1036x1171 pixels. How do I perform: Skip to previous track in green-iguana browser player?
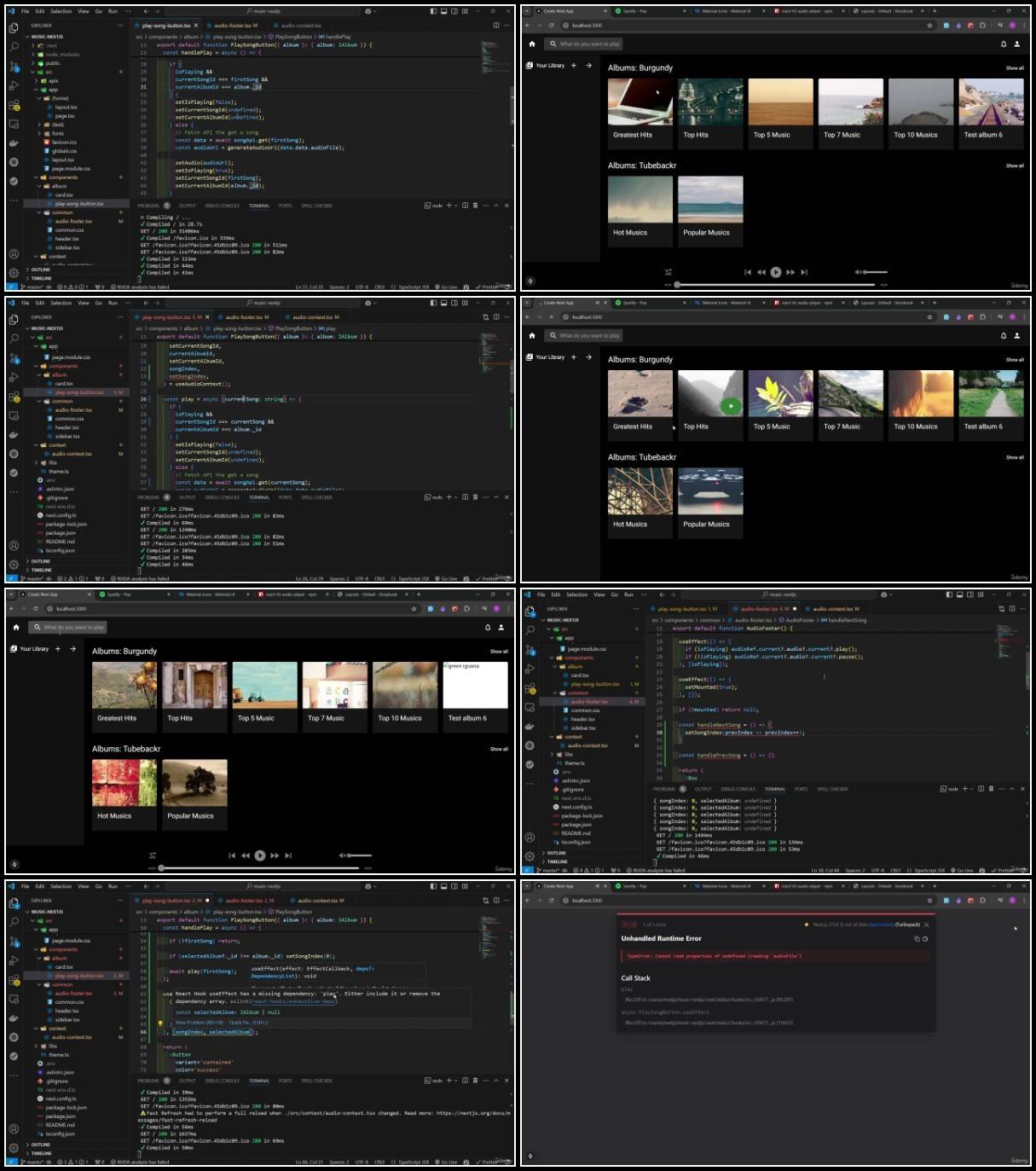click(x=232, y=855)
